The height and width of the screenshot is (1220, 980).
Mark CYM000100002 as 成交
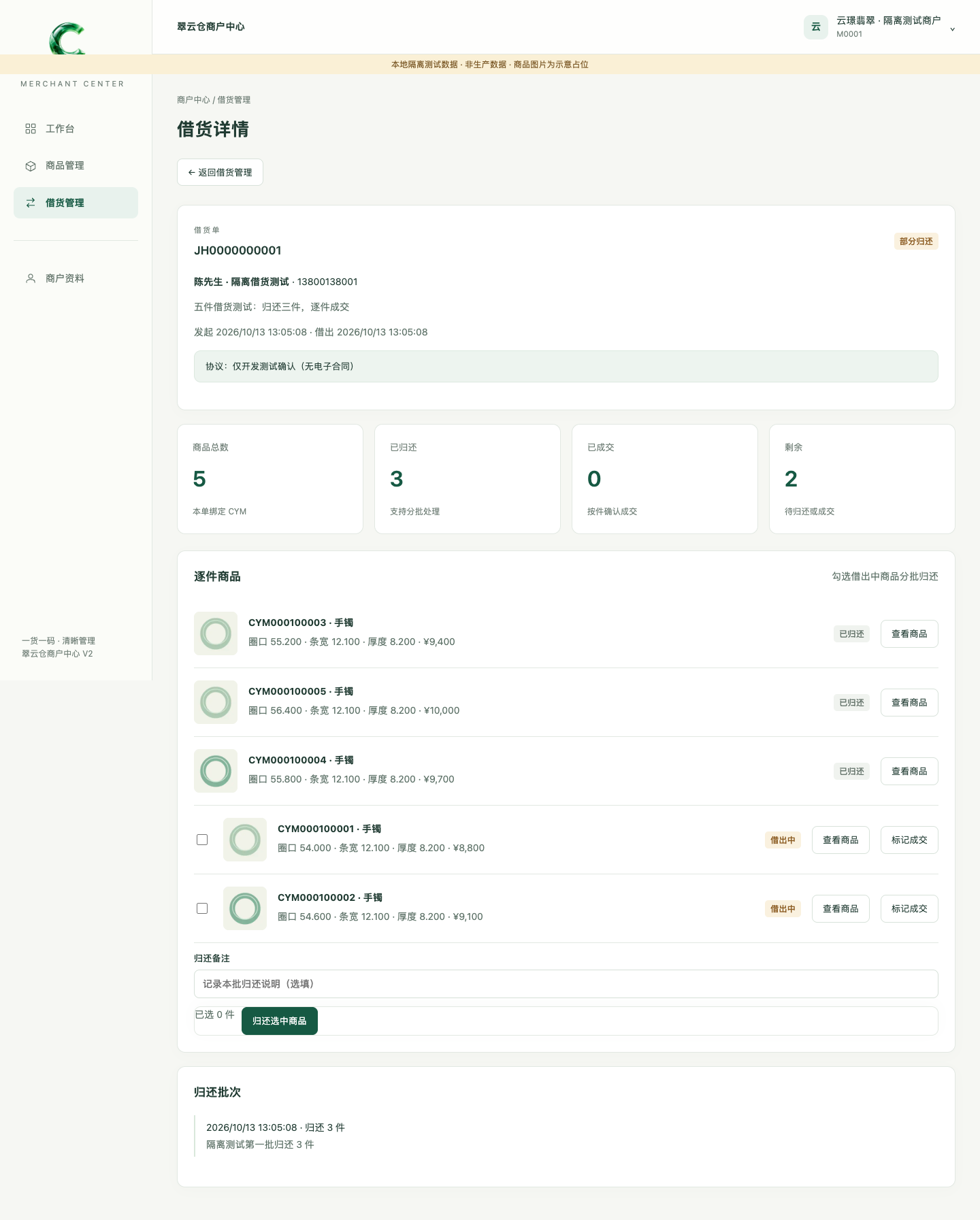click(x=909, y=908)
